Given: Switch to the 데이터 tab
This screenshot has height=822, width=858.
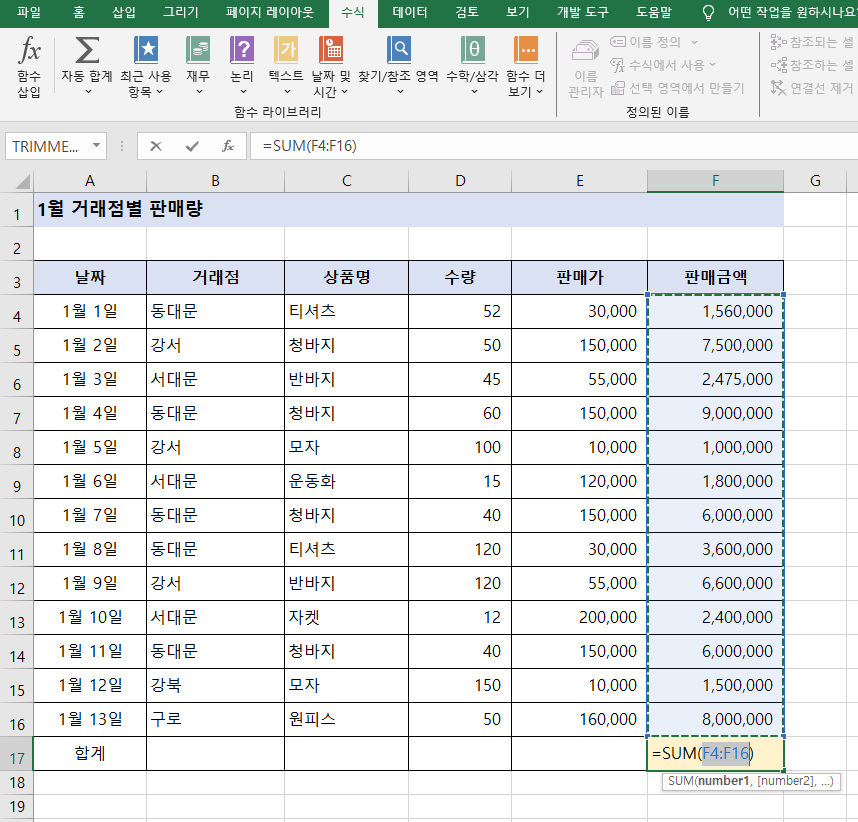Looking at the screenshot, I should coord(410,12).
